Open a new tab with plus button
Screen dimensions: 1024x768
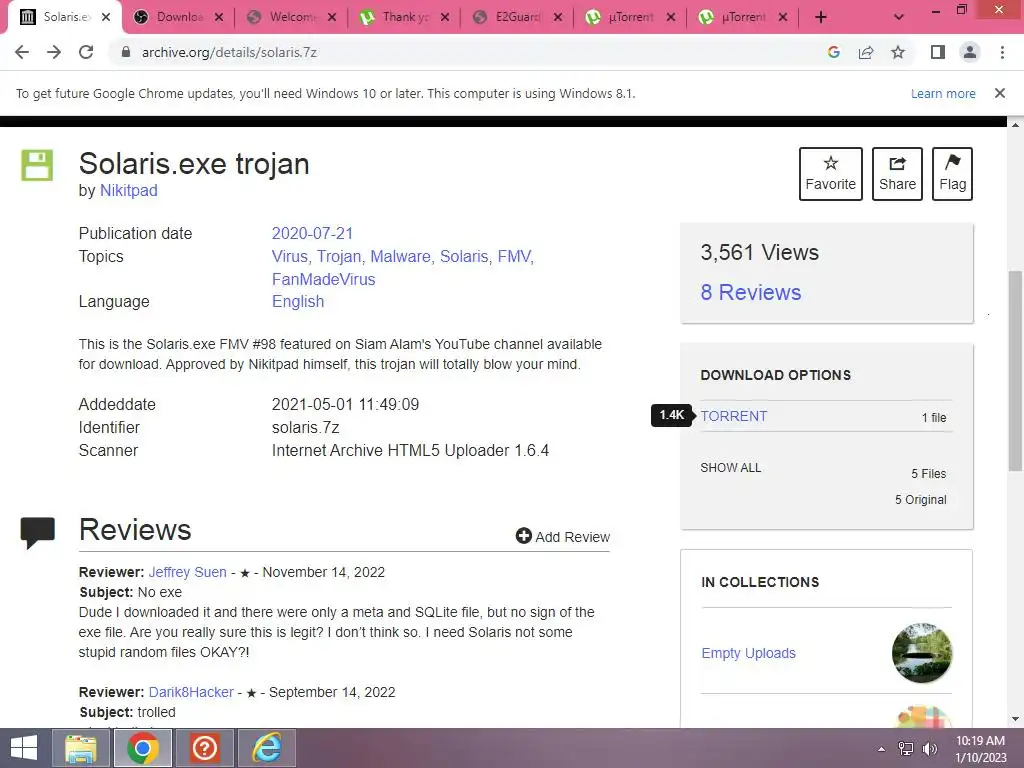[x=821, y=17]
